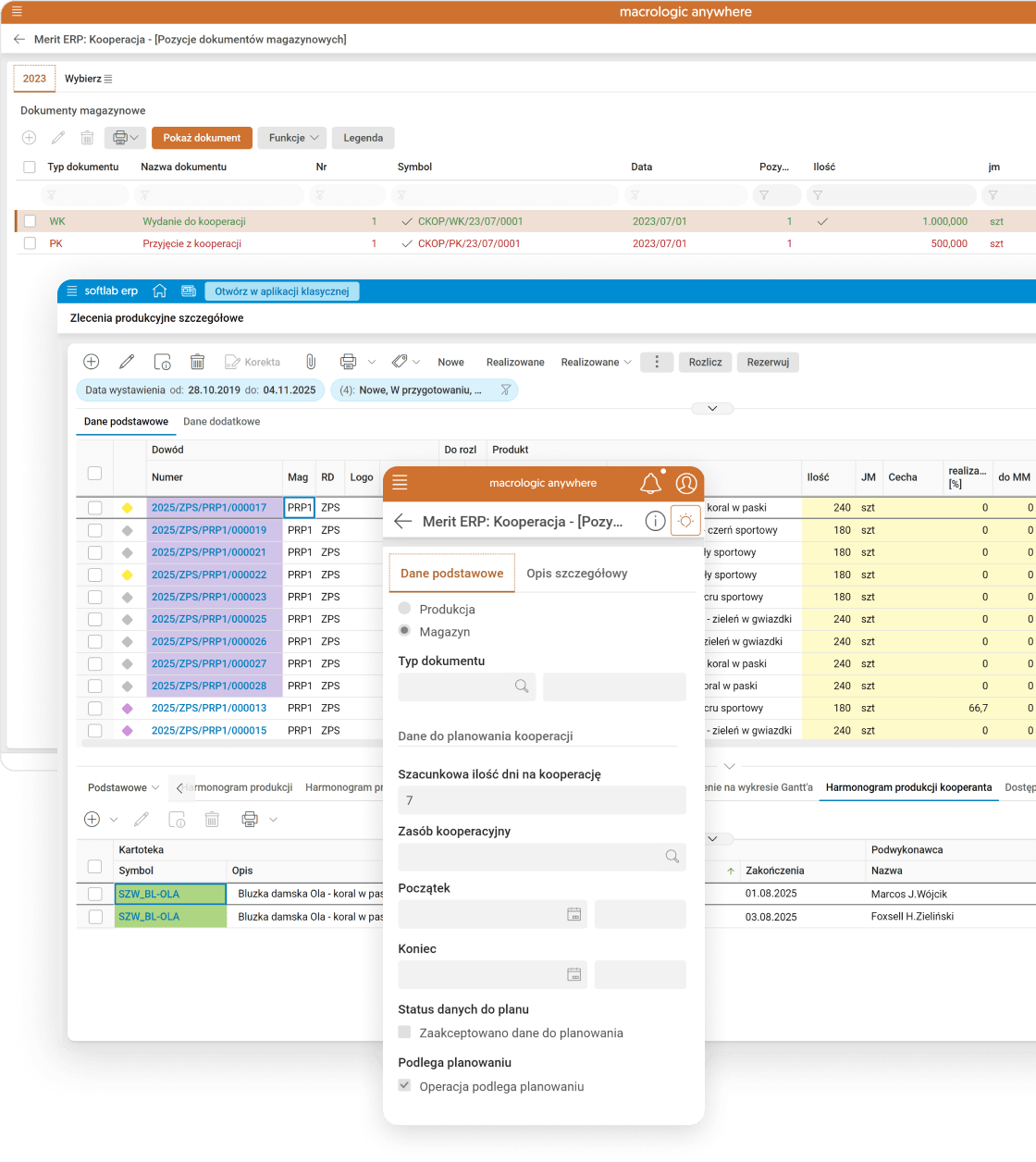The width and height of the screenshot is (1036, 1162).
Task: Check 'Zaakceptowano dane do planowania' checkbox
Action: (404, 1032)
